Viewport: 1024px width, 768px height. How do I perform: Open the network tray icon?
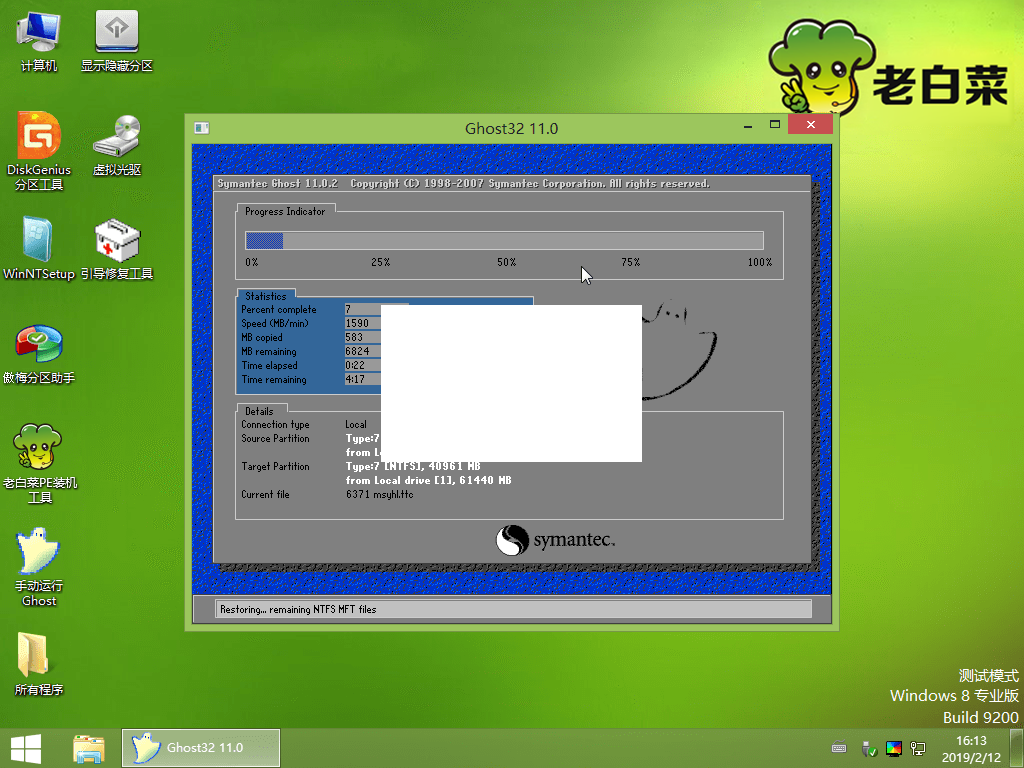(x=918, y=748)
